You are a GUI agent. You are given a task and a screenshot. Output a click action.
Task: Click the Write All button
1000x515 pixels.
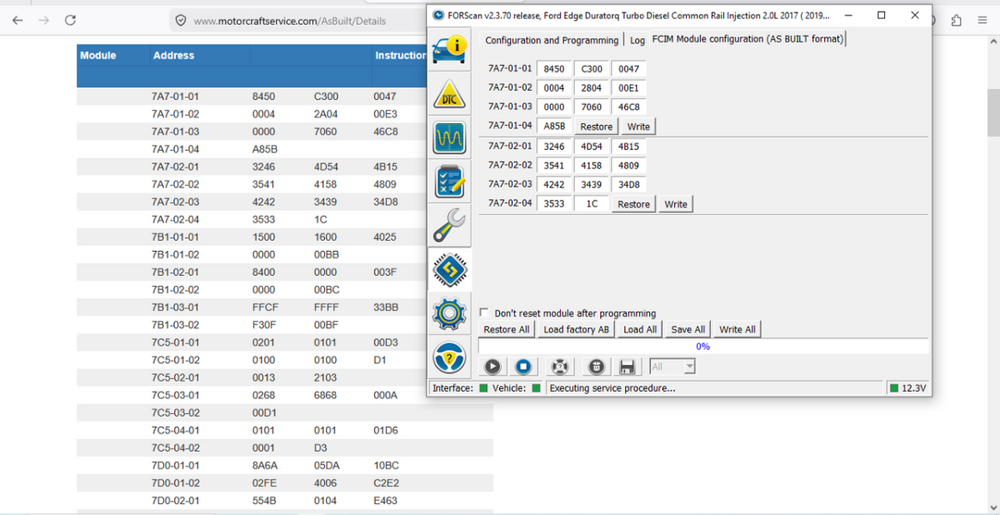pyautogui.click(x=737, y=330)
